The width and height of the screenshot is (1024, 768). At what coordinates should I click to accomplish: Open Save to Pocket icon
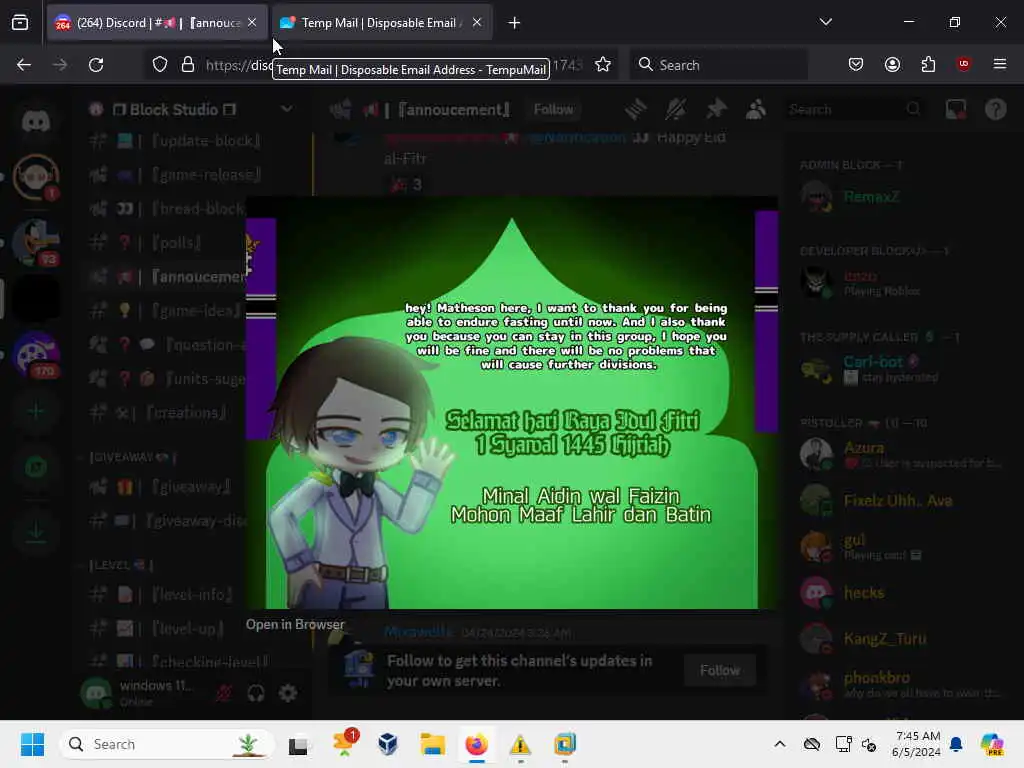[x=856, y=64]
